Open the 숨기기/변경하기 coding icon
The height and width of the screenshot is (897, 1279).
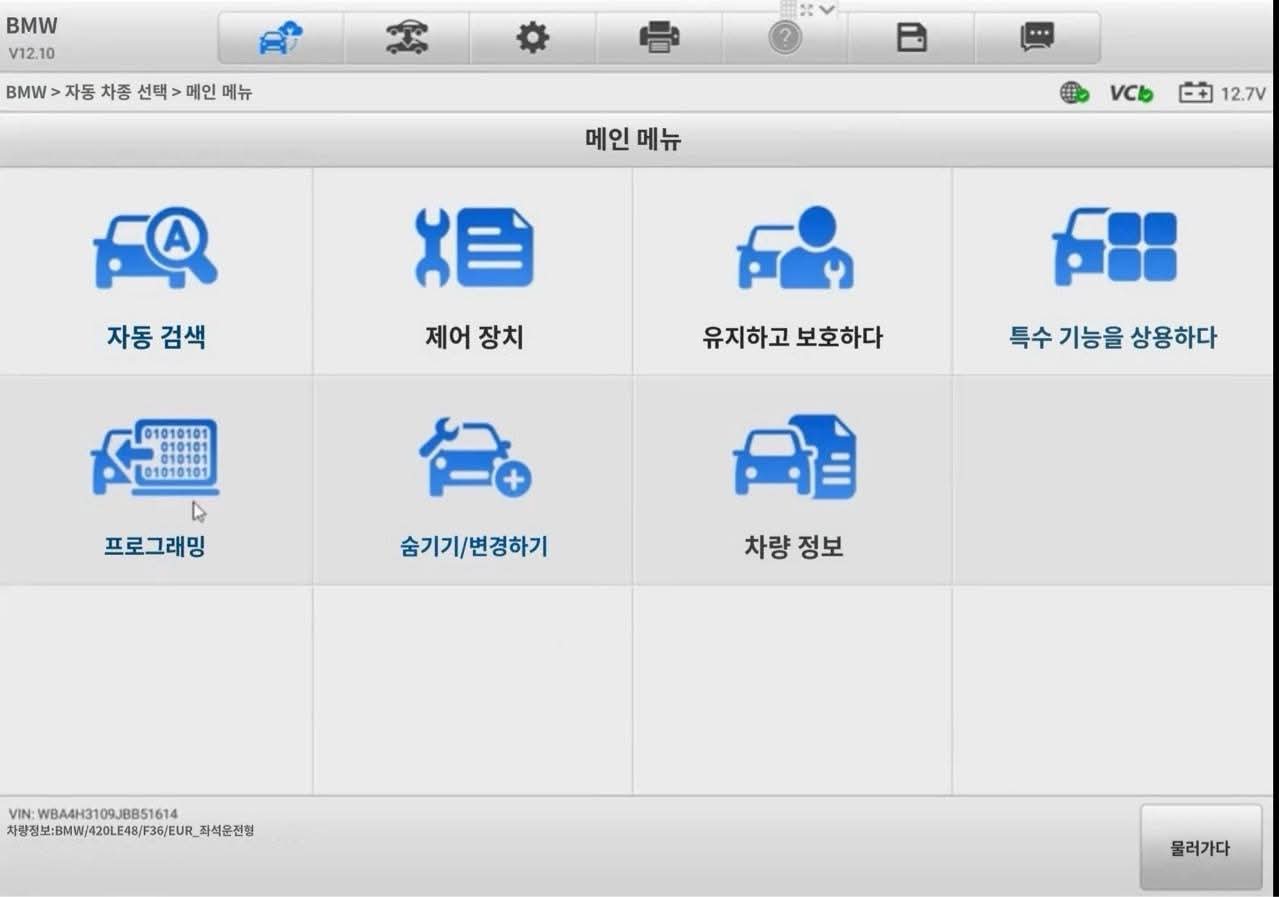click(474, 458)
